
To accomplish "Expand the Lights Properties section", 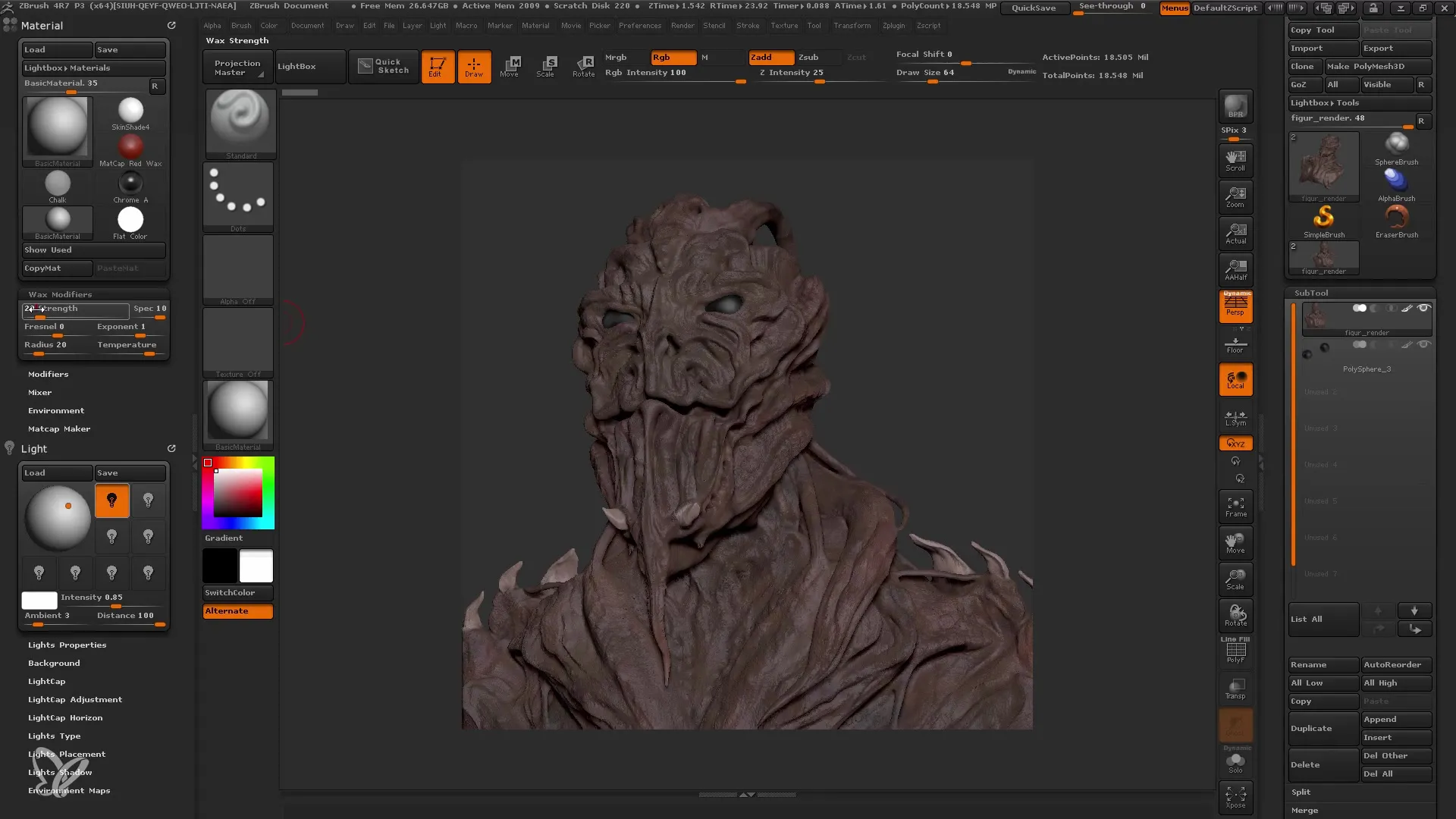I will click(x=66, y=644).
